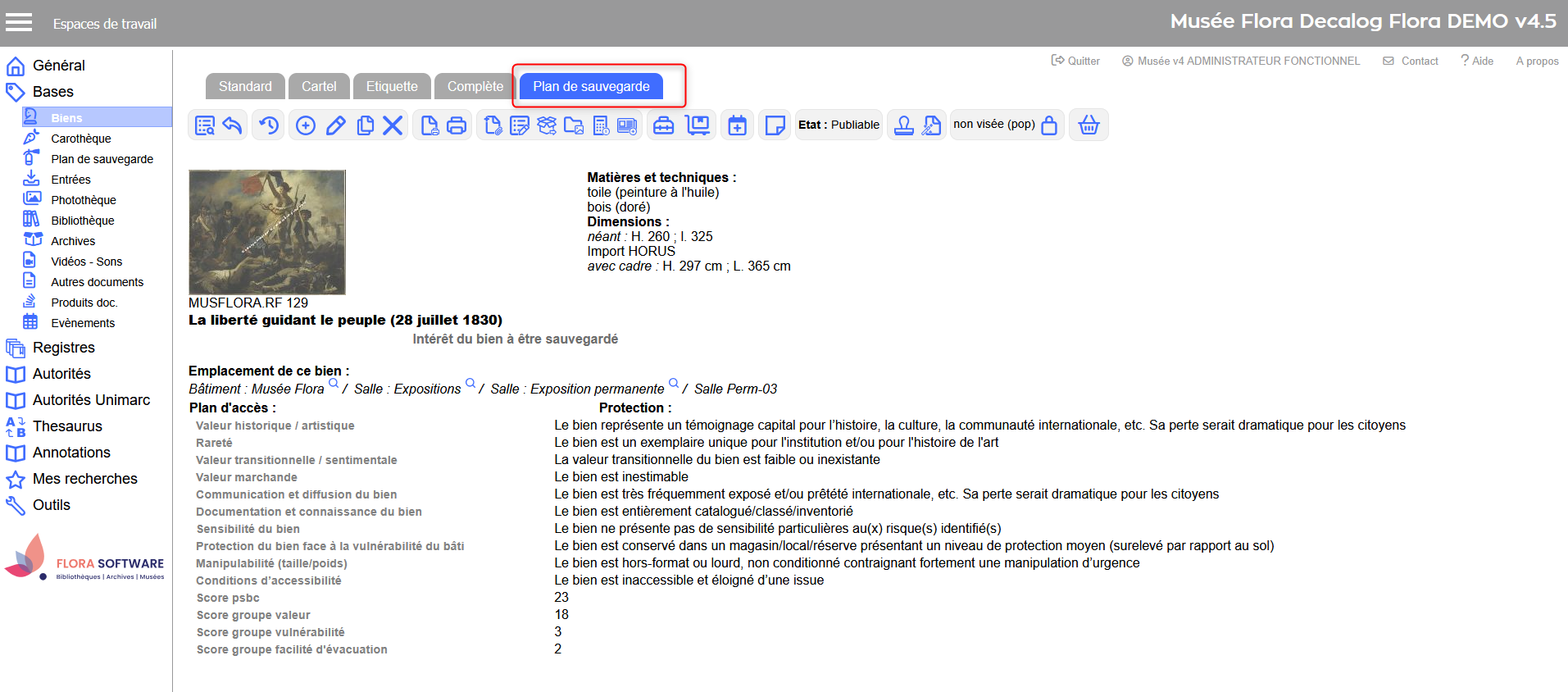
Task: Click the plus circle to add record
Action: click(x=306, y=125)
